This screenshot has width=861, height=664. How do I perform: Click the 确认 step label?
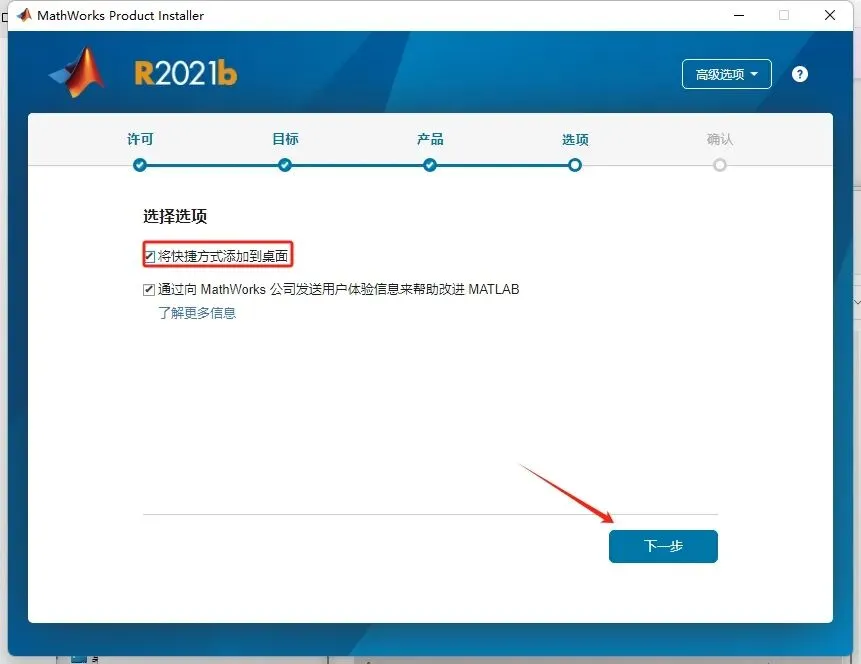click(x=720, y=140)
